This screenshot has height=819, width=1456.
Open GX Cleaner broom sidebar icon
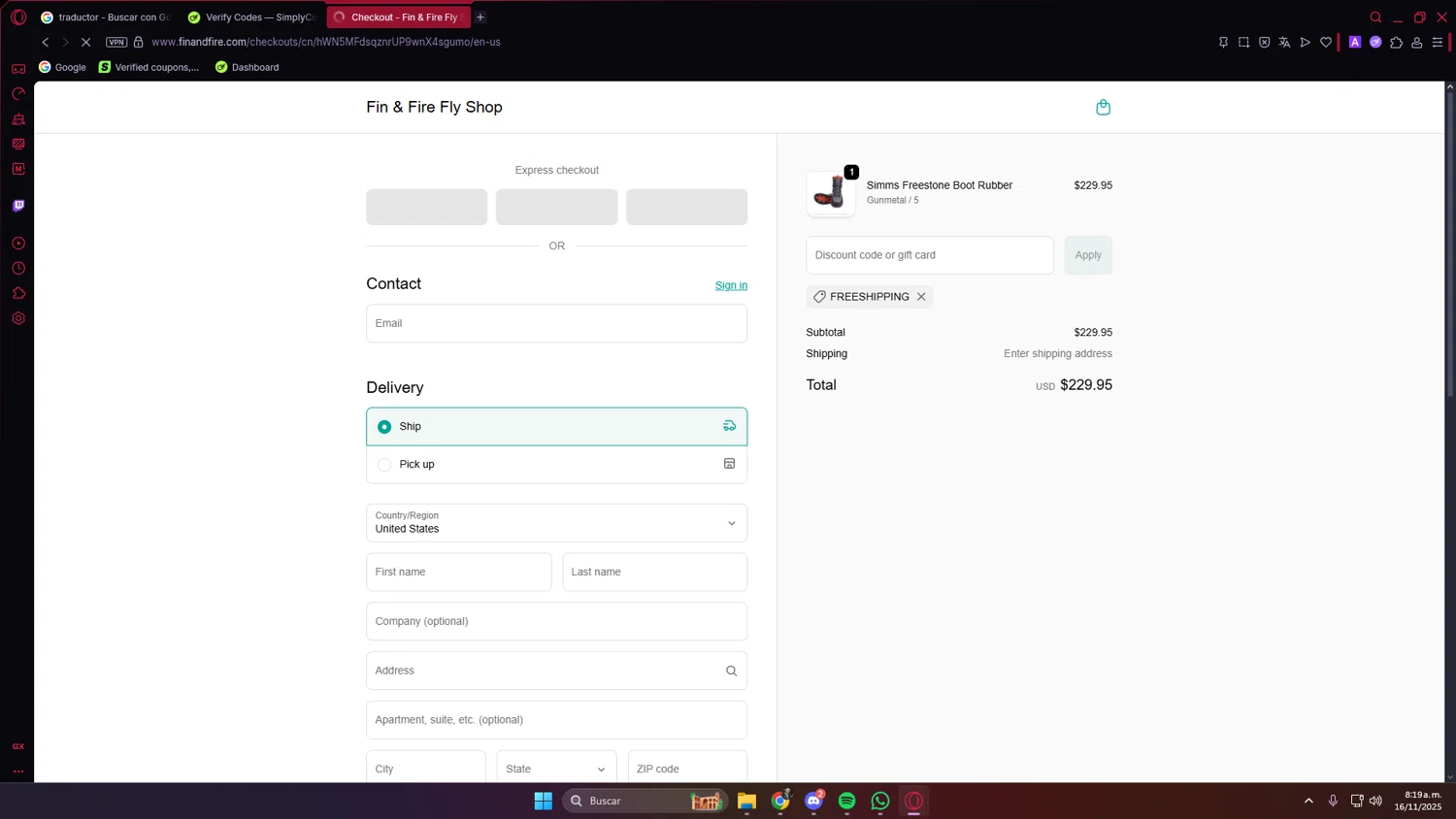18,119
